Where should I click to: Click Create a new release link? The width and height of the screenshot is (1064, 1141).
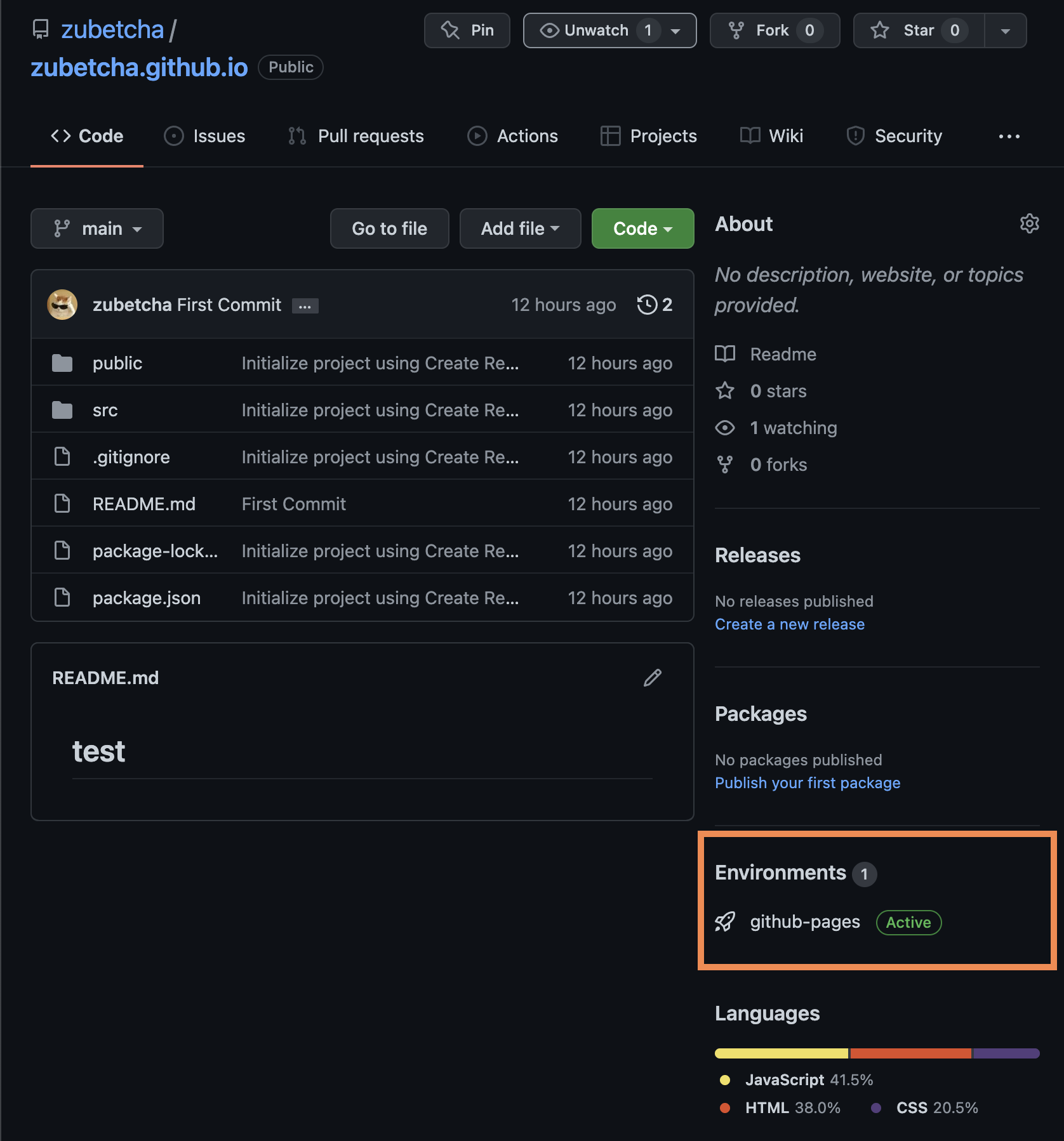(790, 624)
